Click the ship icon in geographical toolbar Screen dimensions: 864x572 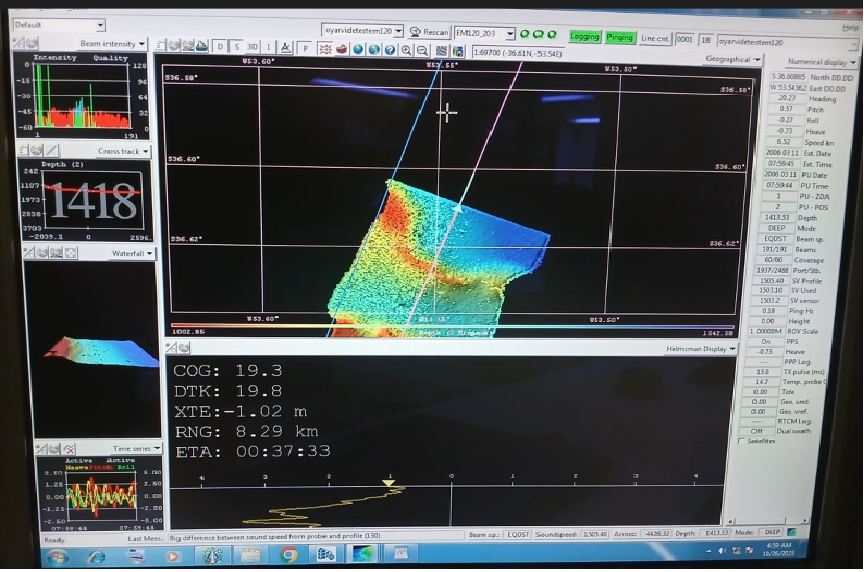point(341,49)
